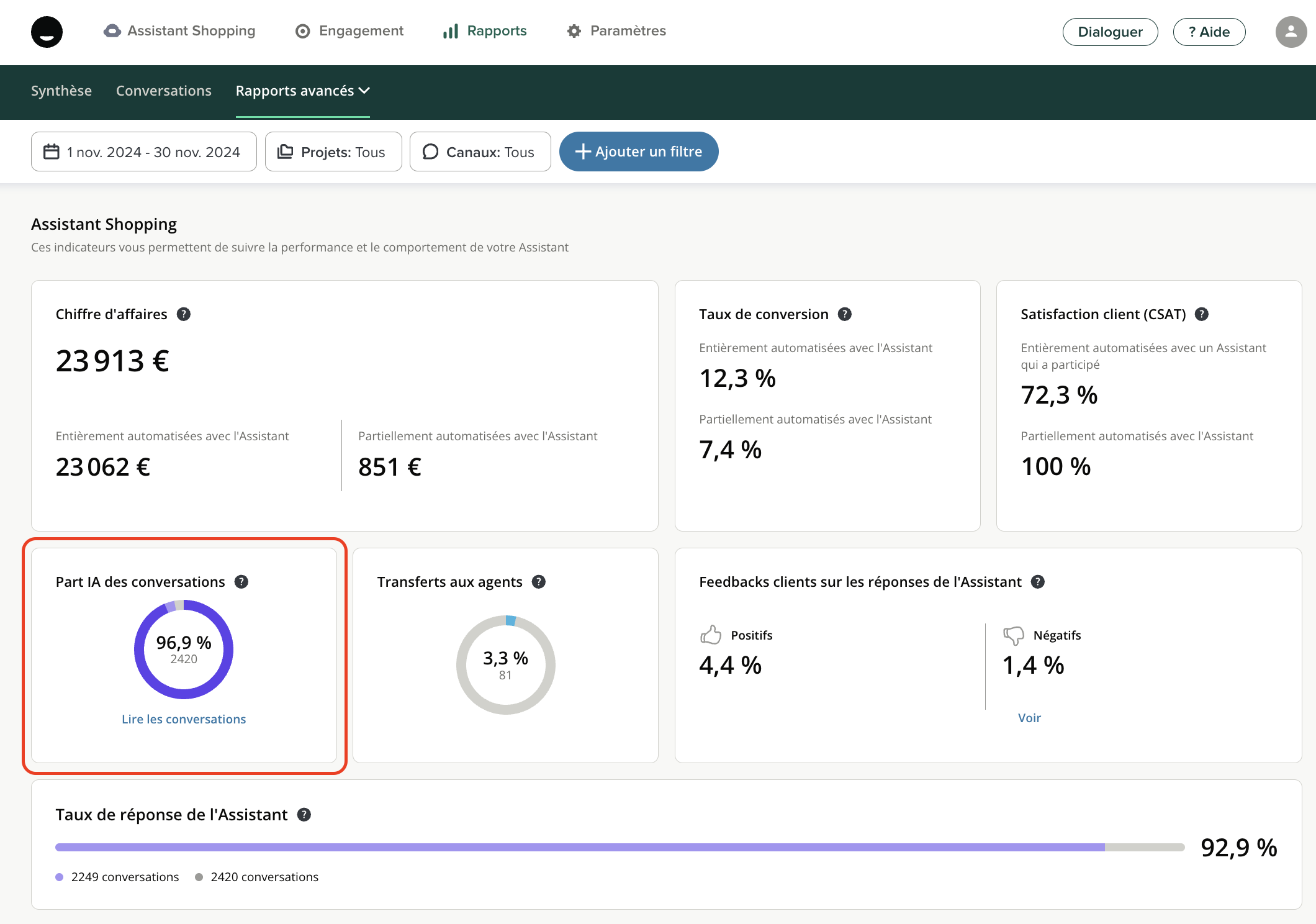Open the user profile avatar icon

(x=1291, y=32)
